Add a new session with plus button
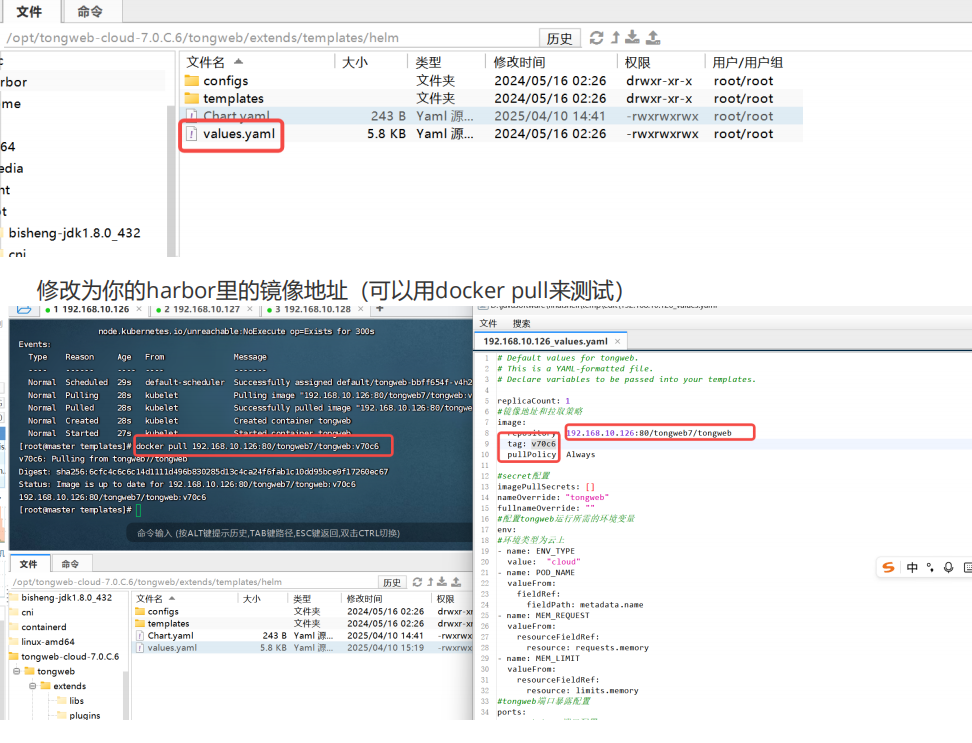Screen dimensions: 972x743 pyautogui.click(x=379, y=308)
